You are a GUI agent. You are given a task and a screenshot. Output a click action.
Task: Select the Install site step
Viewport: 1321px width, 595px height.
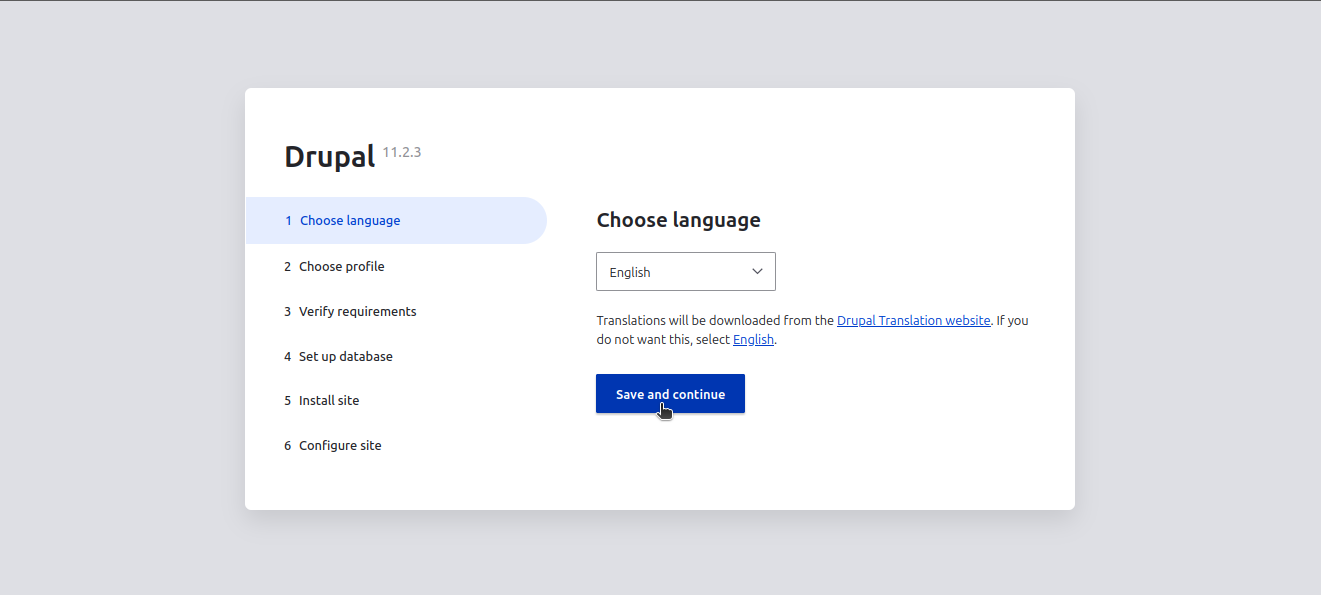329,400
